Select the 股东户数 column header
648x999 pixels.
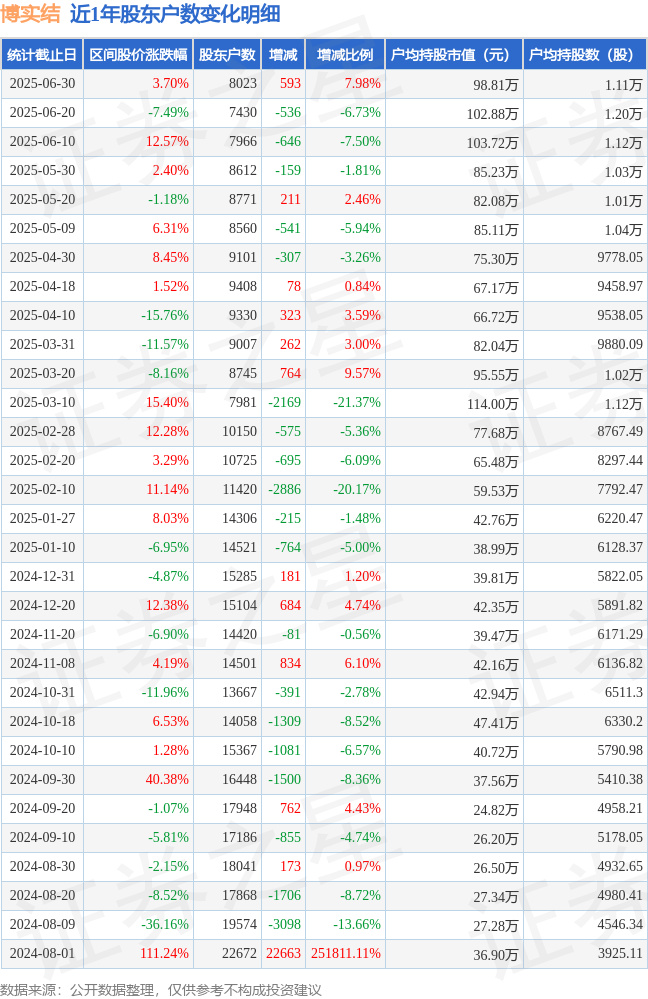pyautogui.click(x=227, y=55)
